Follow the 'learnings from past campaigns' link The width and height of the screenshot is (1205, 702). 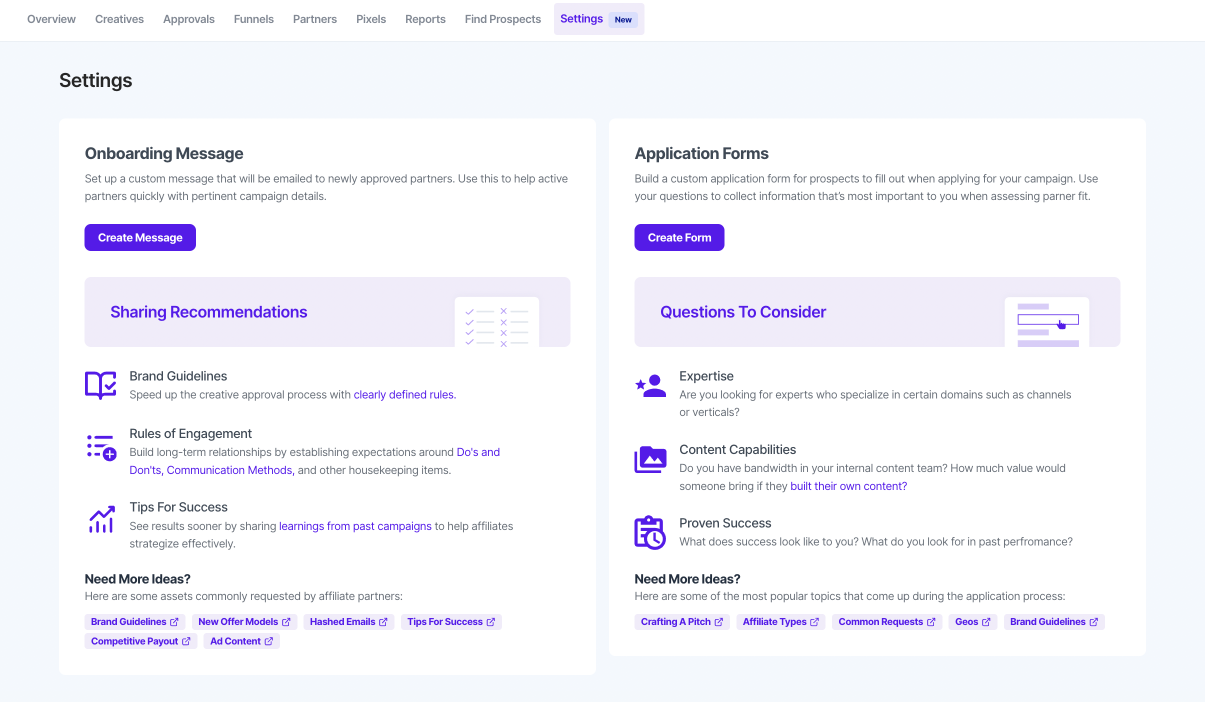click(x=355, y=526)
